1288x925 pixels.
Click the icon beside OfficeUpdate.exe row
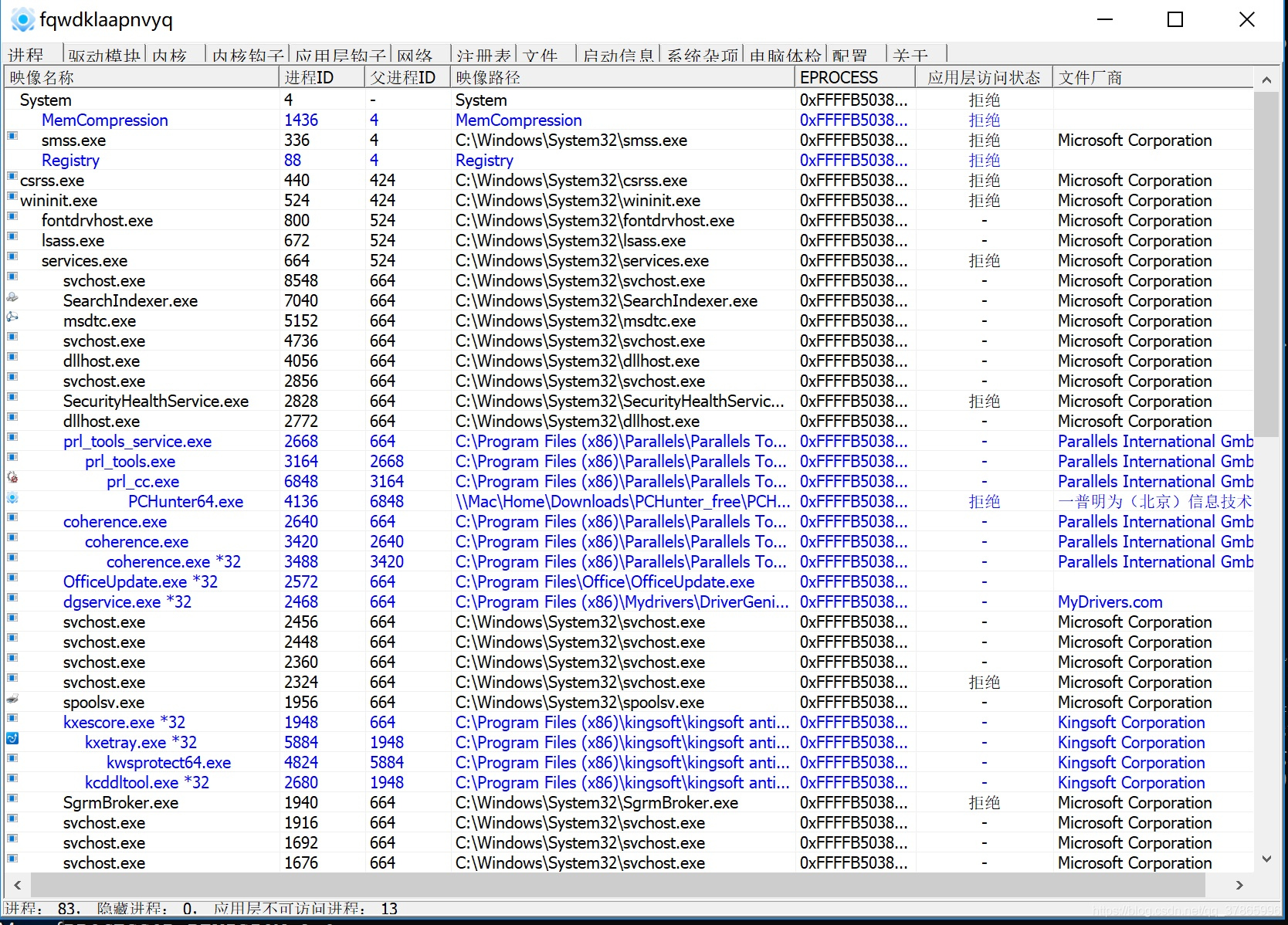click(x=12, y=578)
